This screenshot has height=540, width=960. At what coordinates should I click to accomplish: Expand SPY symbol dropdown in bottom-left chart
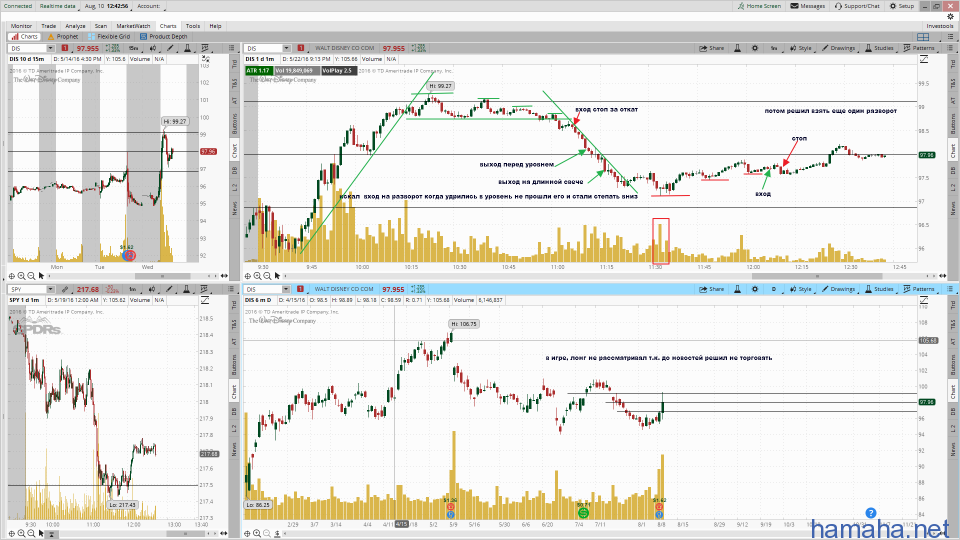[50, 290]
